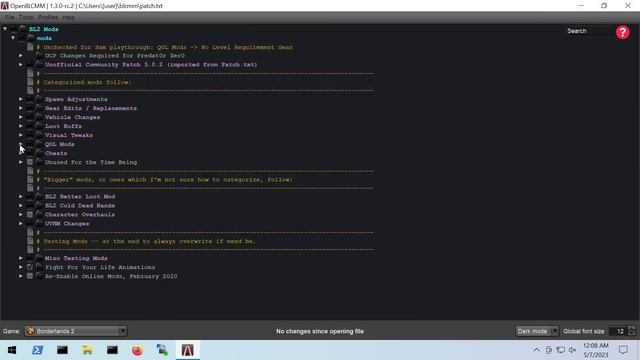The image size is (640, 360).
Task: Increase Global font size with up arrow
Action: point(632,329)
